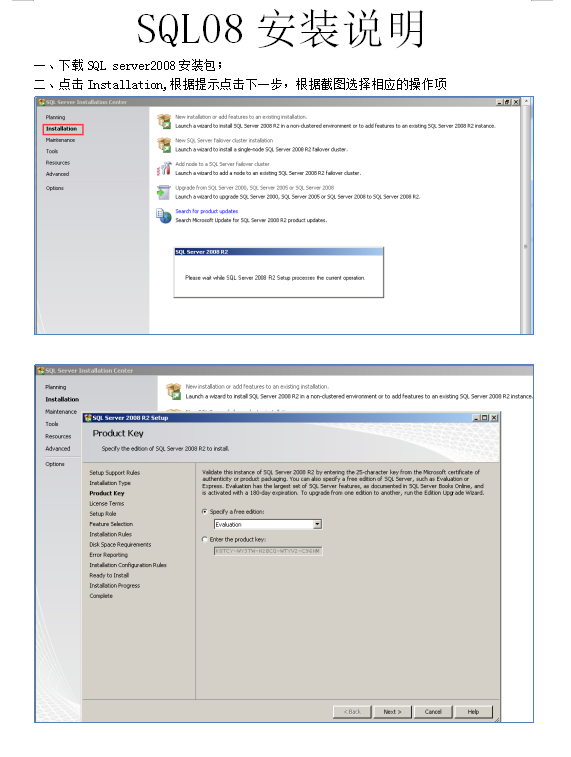Open the Evaluation edition dropdown
Viewport: 571px width, 757px height.
(x=317, y=525)
